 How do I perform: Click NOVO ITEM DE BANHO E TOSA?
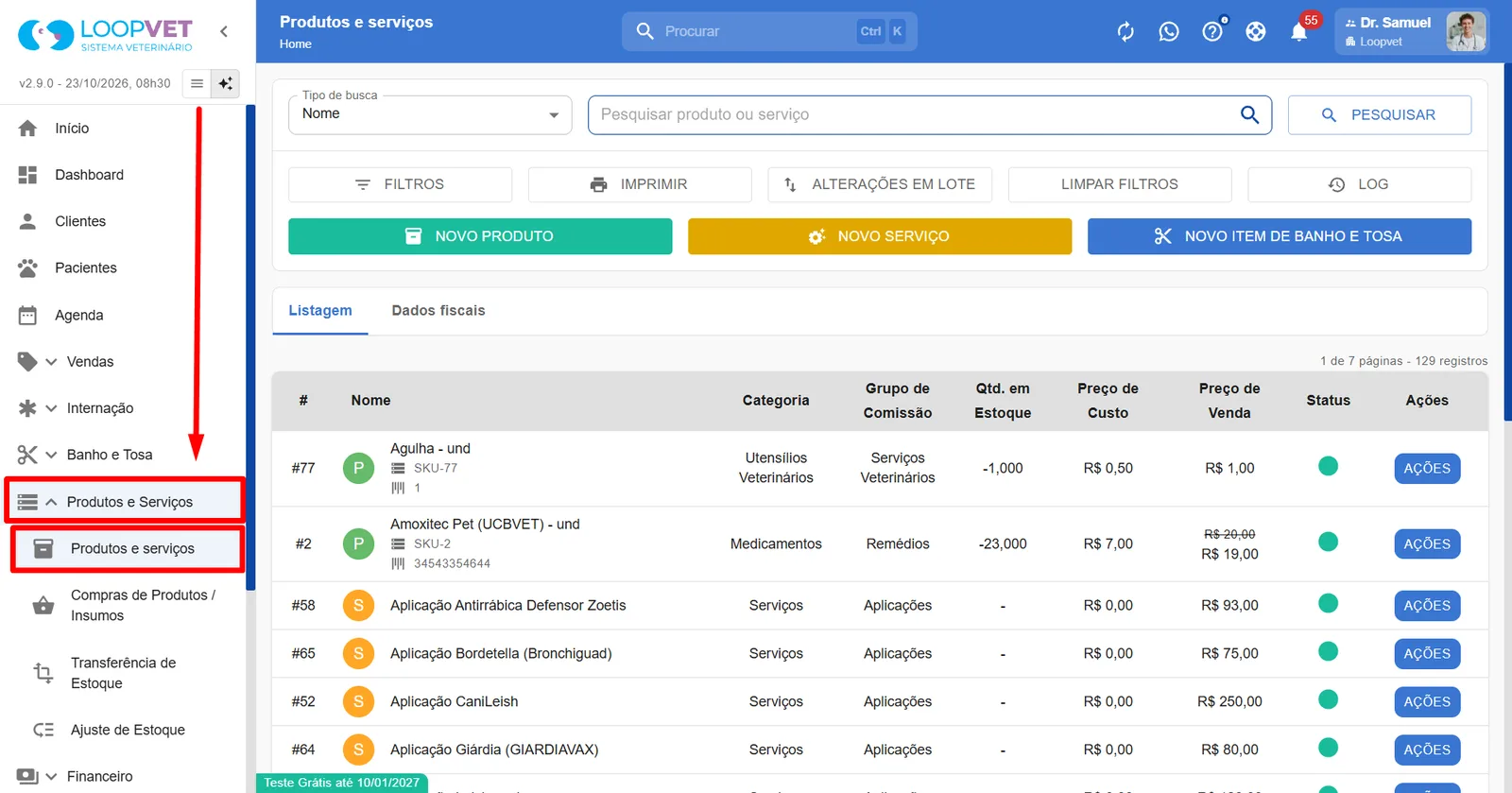1280,236
